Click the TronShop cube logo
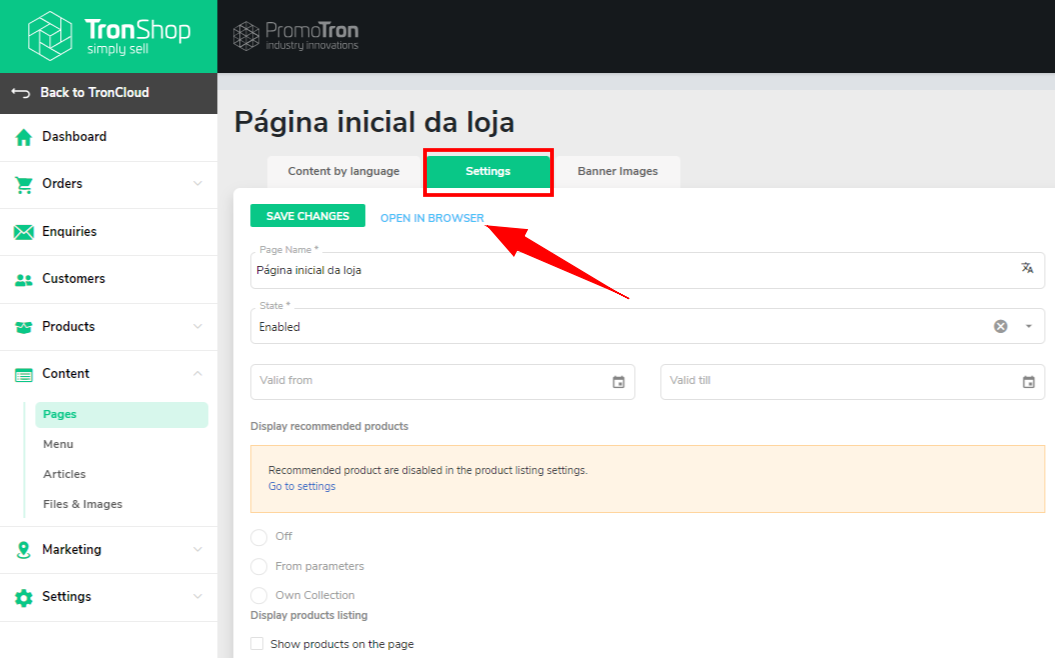 pyautogui.click(x=50, y=36)
